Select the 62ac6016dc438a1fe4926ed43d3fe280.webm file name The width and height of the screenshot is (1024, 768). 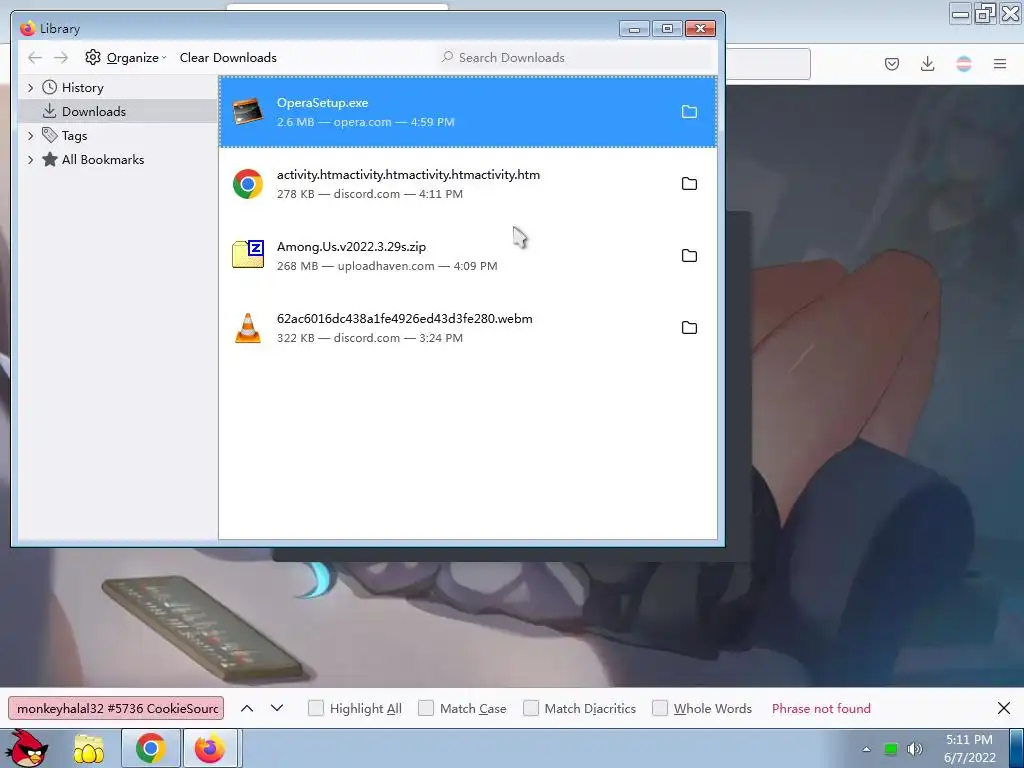pos(404,319)
